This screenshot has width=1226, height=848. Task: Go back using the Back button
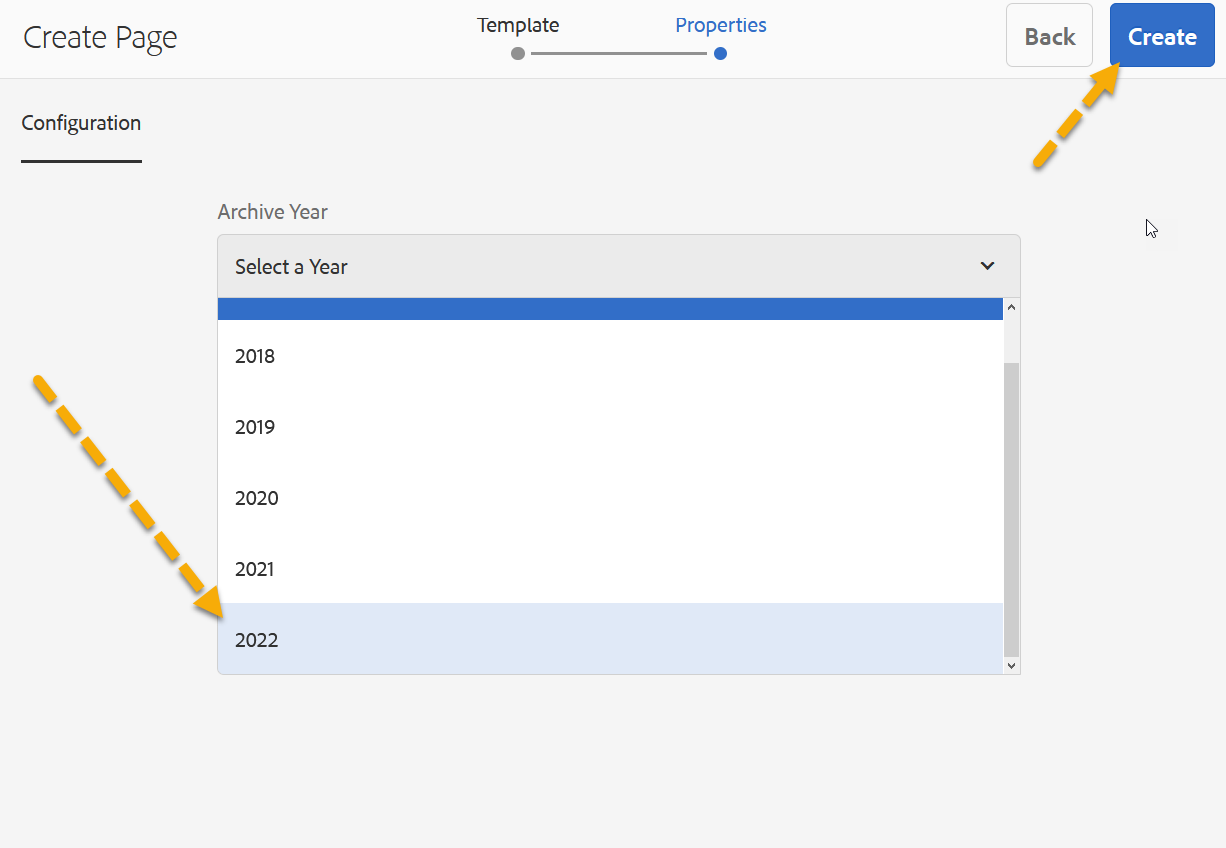[1049, 36]
